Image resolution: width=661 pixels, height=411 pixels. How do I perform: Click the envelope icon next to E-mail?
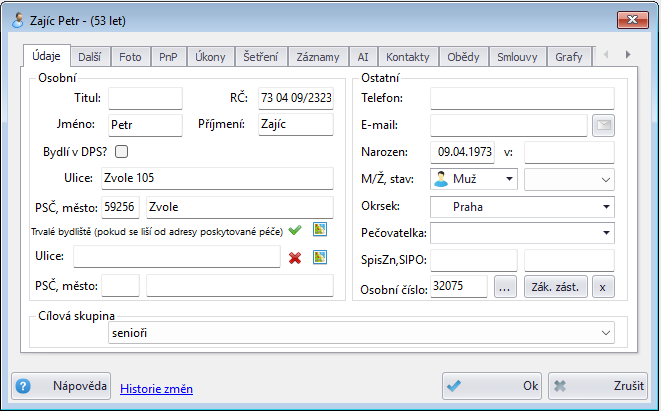point(603,125)
